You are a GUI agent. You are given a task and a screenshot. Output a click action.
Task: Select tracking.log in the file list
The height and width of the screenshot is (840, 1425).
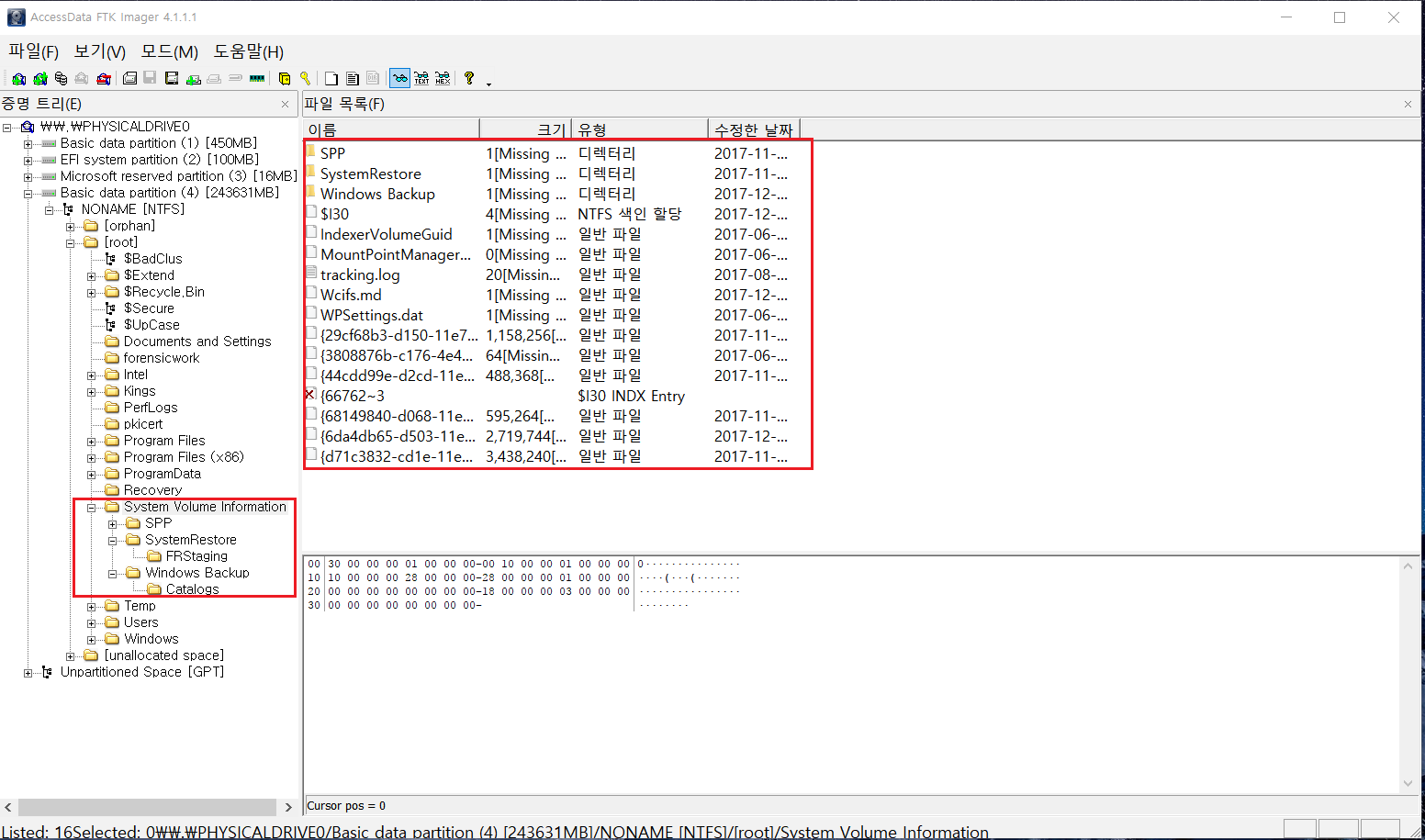click(360, 274)
